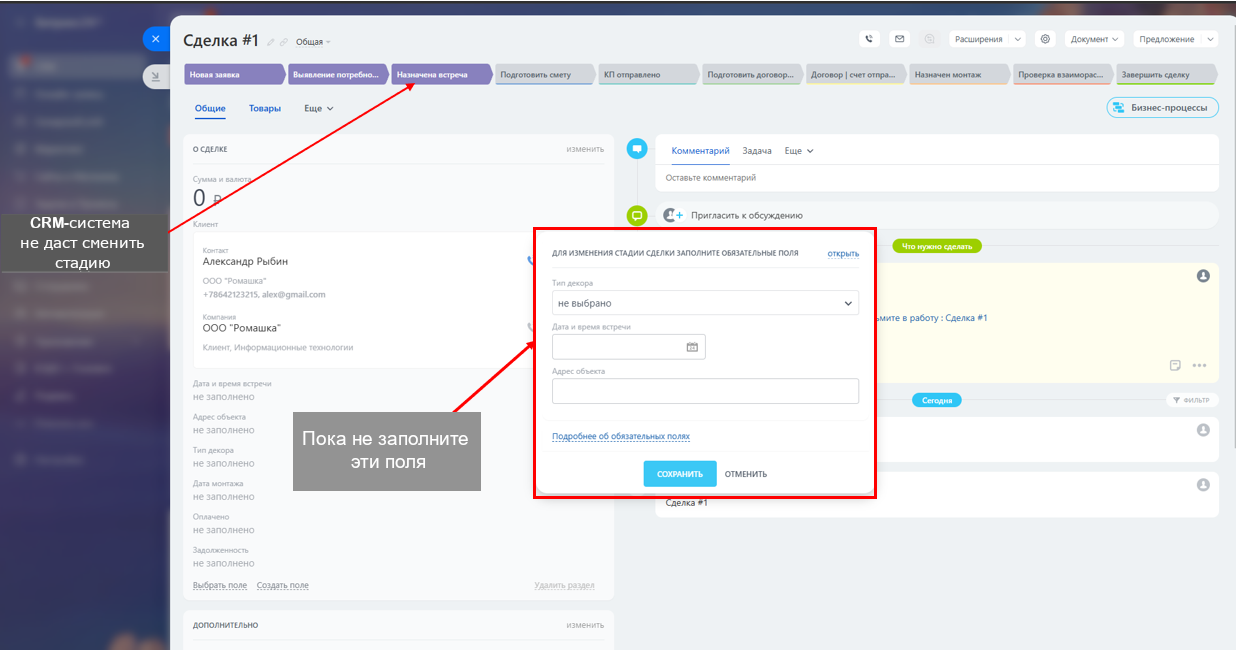Click the phone call icon in the header
1236x650 pixels.
click(x=869, y=39)
